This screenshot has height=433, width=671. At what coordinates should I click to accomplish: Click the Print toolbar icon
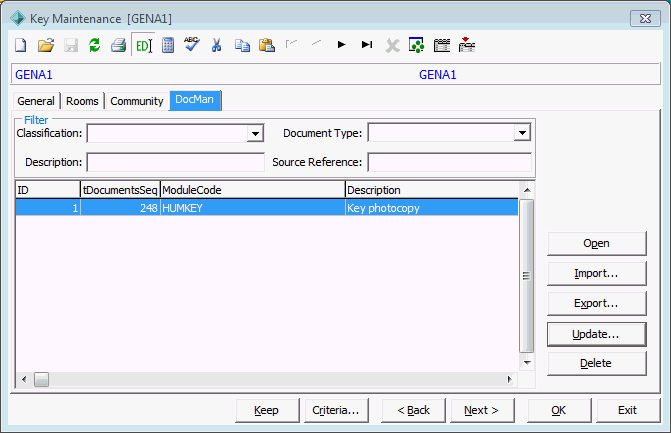coord(119,45)
